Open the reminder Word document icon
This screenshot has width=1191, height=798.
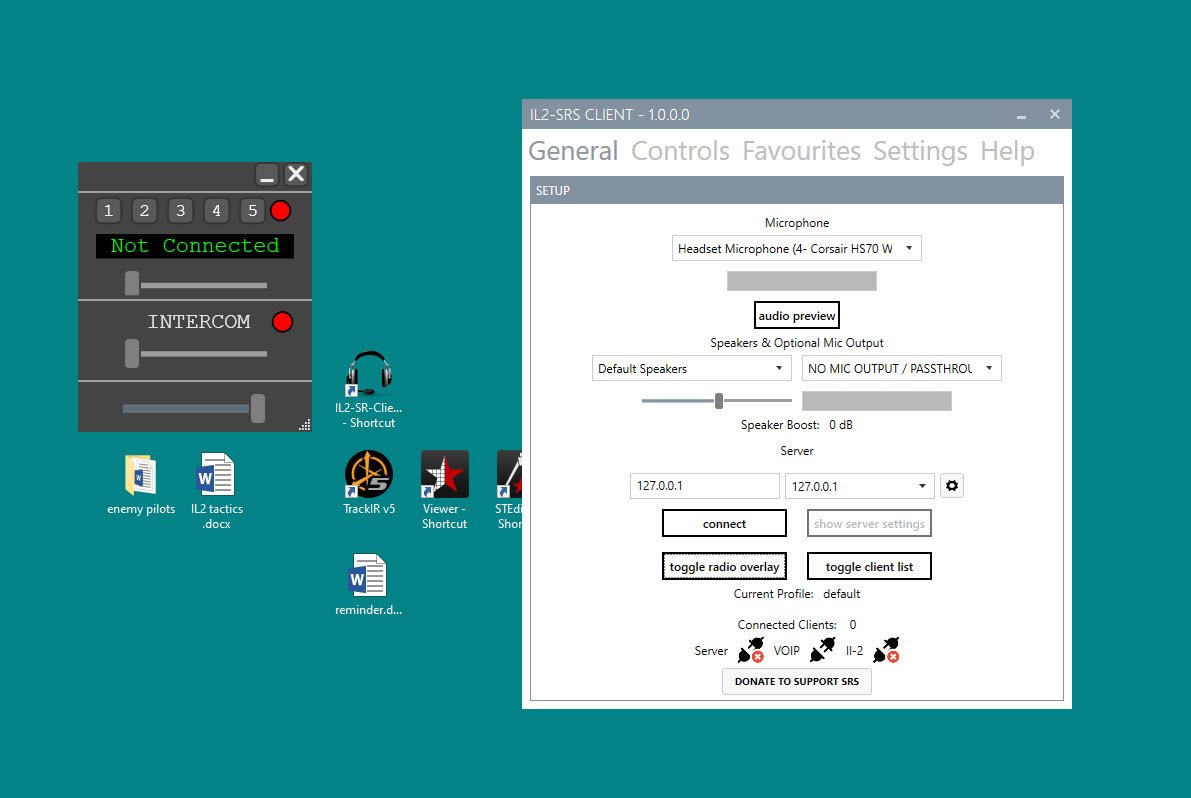point(368,575)
